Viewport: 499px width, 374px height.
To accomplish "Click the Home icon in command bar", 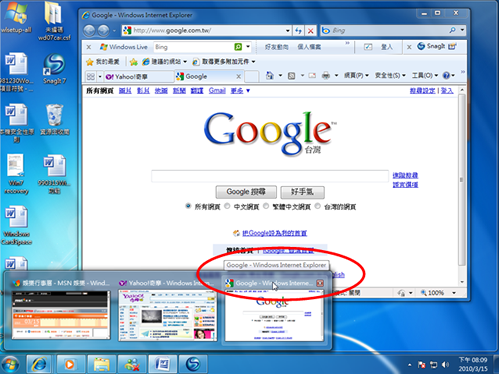I will pos(270,76).
